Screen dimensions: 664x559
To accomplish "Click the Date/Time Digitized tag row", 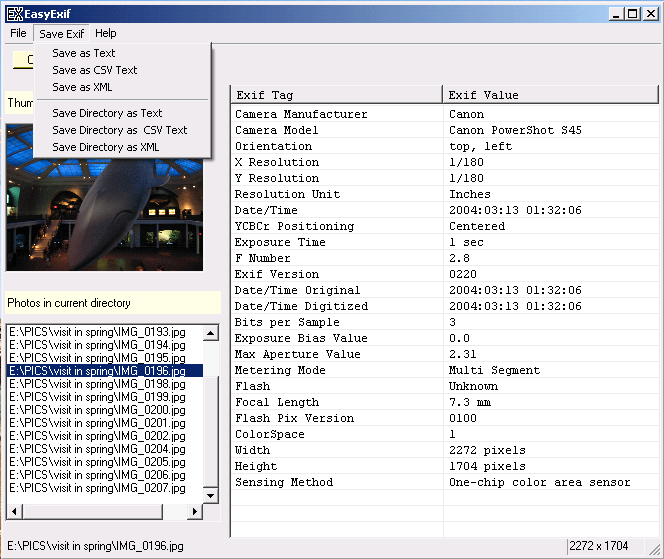I will pyautogui.click(x=338, y=306).
